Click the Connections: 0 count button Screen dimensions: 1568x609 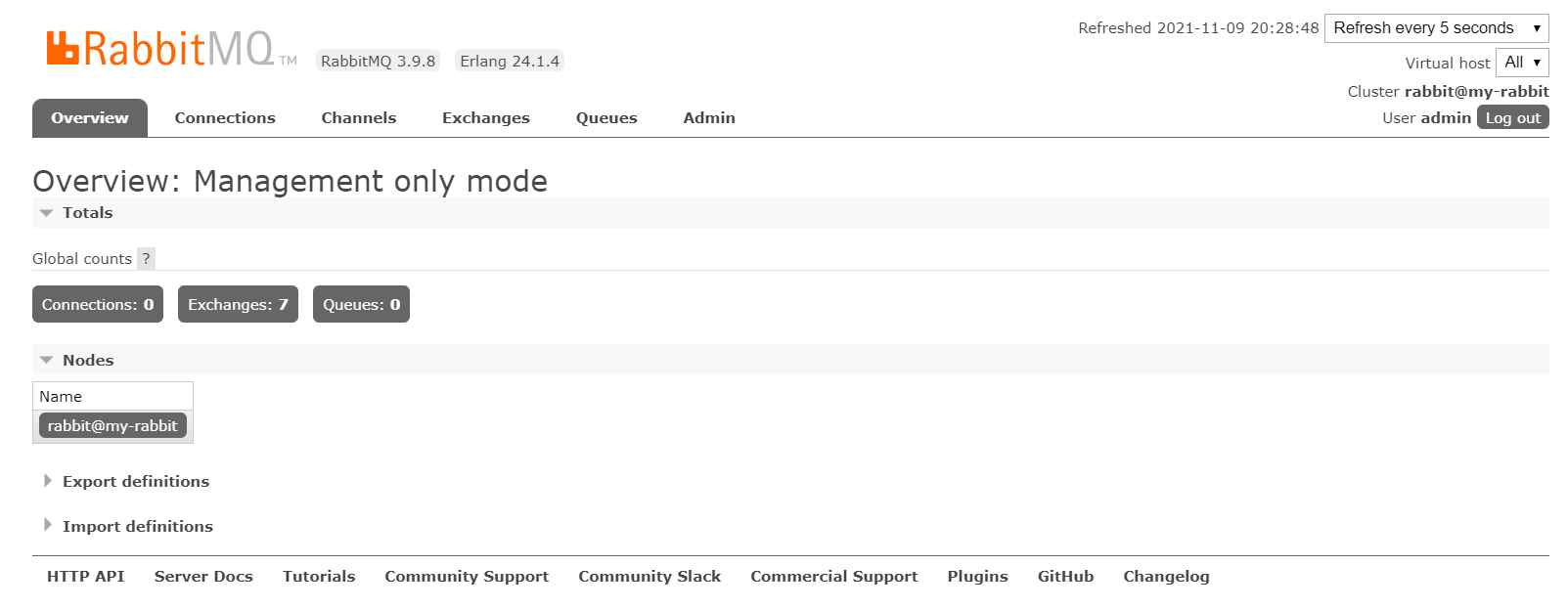98,304
